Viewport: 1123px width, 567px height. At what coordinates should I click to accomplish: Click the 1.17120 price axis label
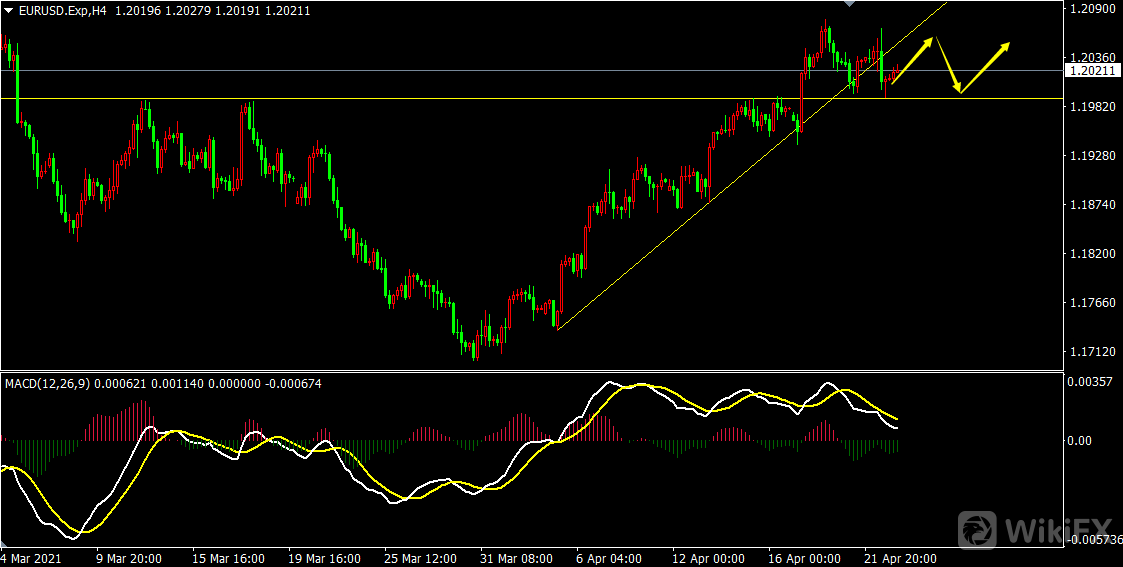(1090, 352)
